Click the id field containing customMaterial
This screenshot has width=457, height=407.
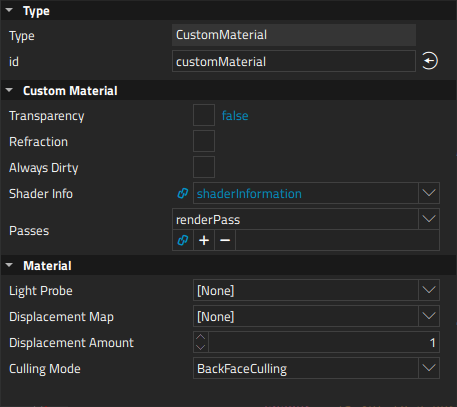pos(294,61)
